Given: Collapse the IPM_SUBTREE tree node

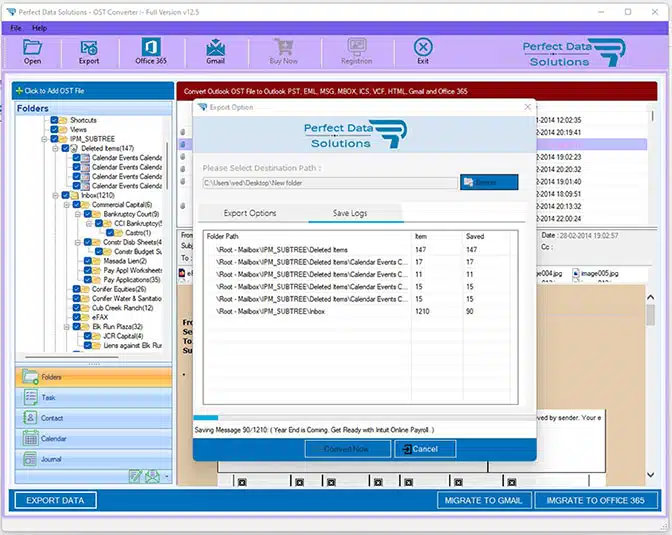Looking at the screenshot, I should (x=44, y=139).
